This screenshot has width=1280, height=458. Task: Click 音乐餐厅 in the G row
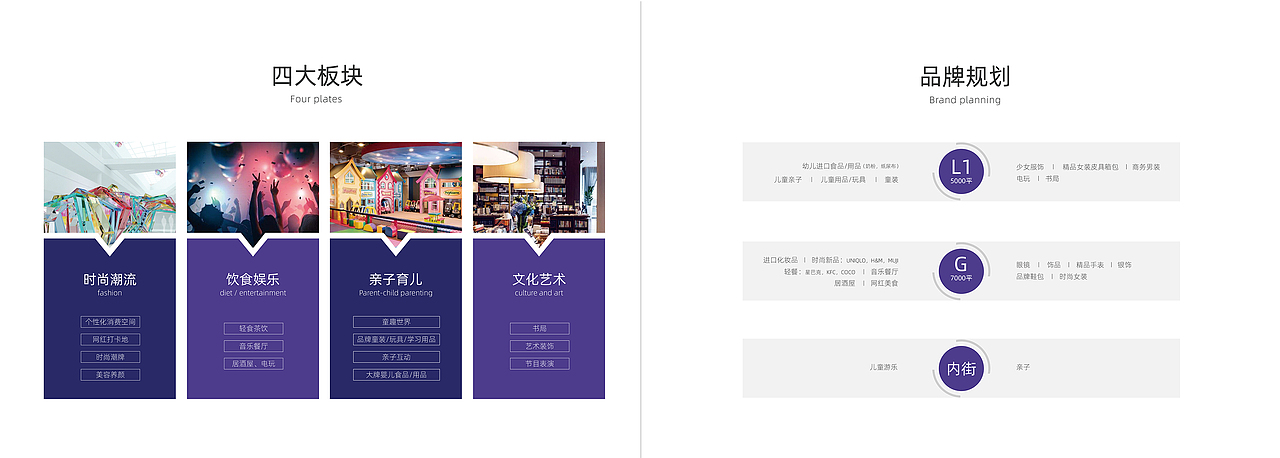tap(884, 271)
